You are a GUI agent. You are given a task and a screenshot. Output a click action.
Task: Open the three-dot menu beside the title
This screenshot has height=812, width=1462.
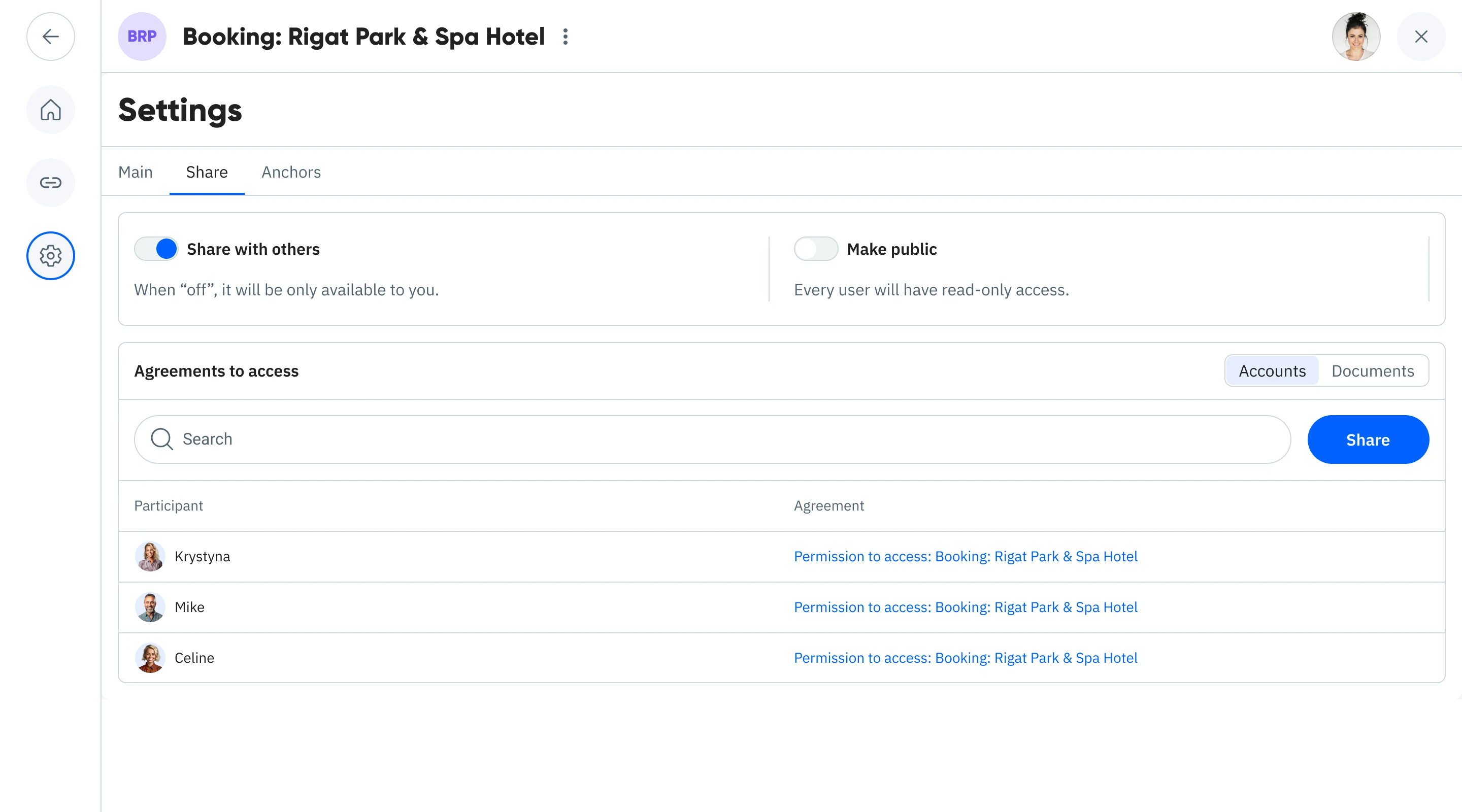pyautogui.click(x=564, y=37)
